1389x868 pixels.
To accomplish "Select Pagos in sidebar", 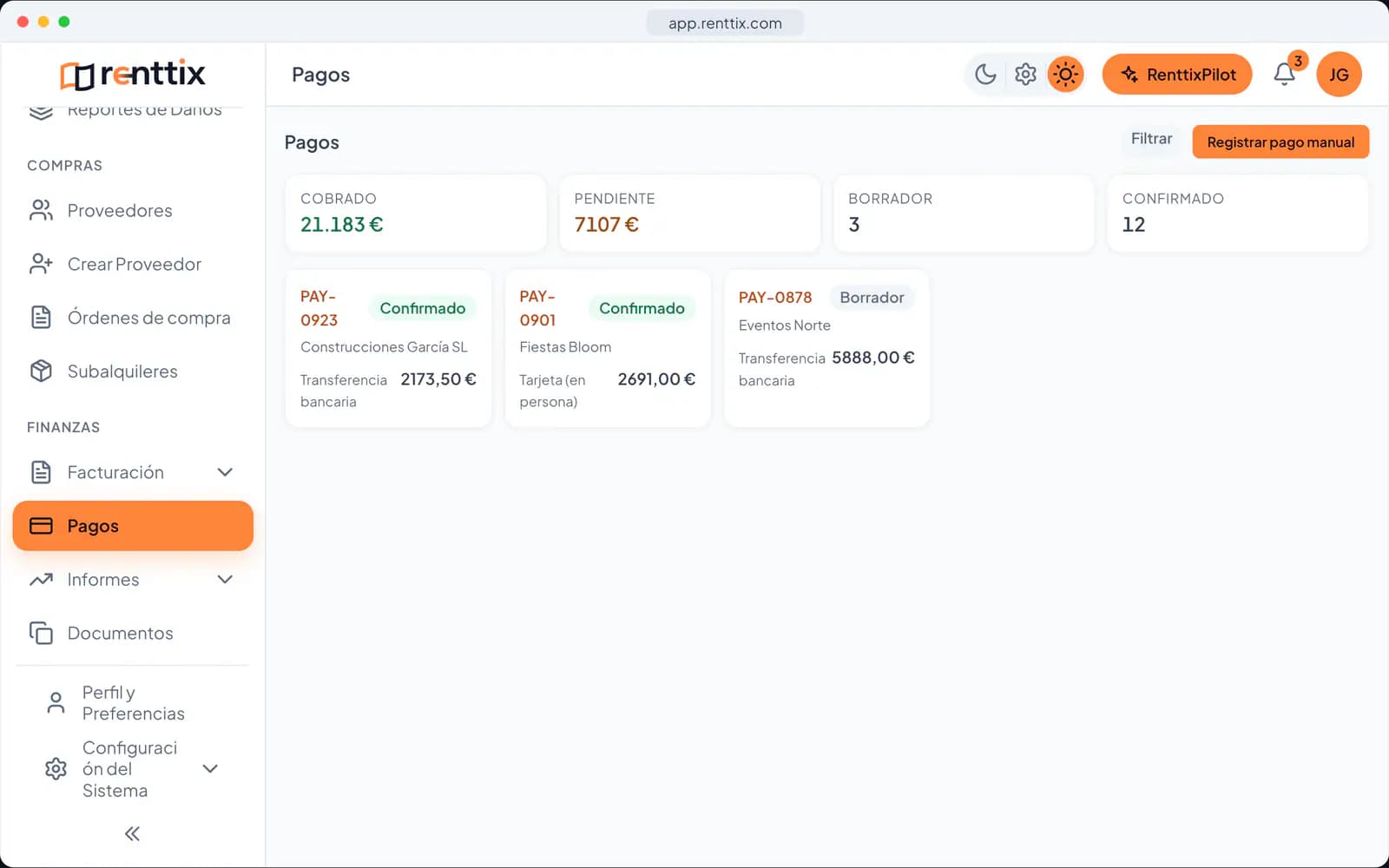I will (x=133, y=526).
